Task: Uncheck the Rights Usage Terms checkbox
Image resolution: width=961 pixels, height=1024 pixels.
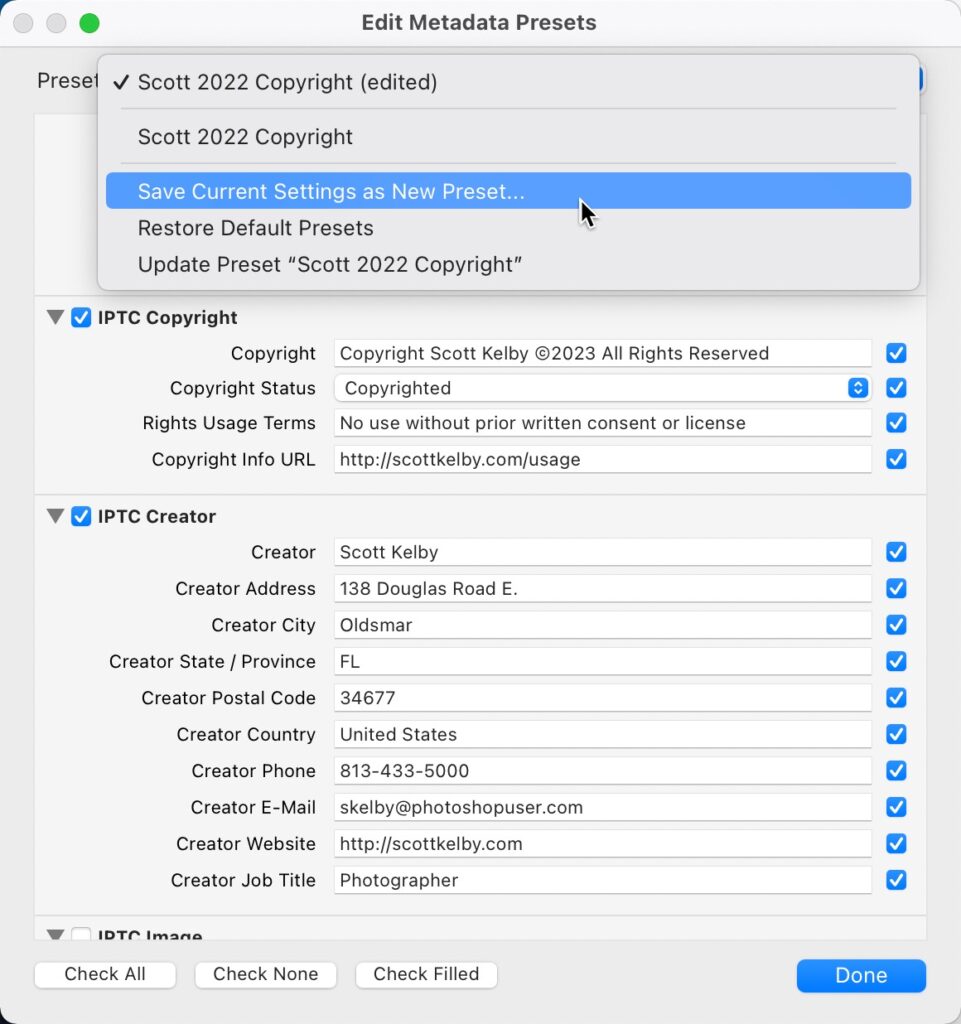Action: 896,423
